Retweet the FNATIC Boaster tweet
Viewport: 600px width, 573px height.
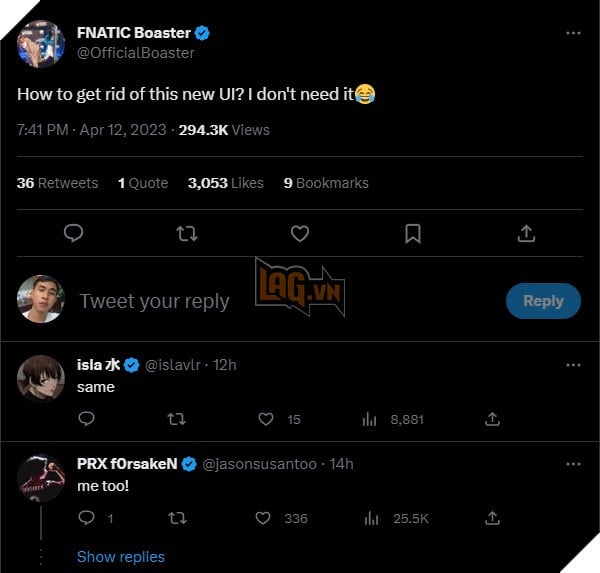point(186,234)
